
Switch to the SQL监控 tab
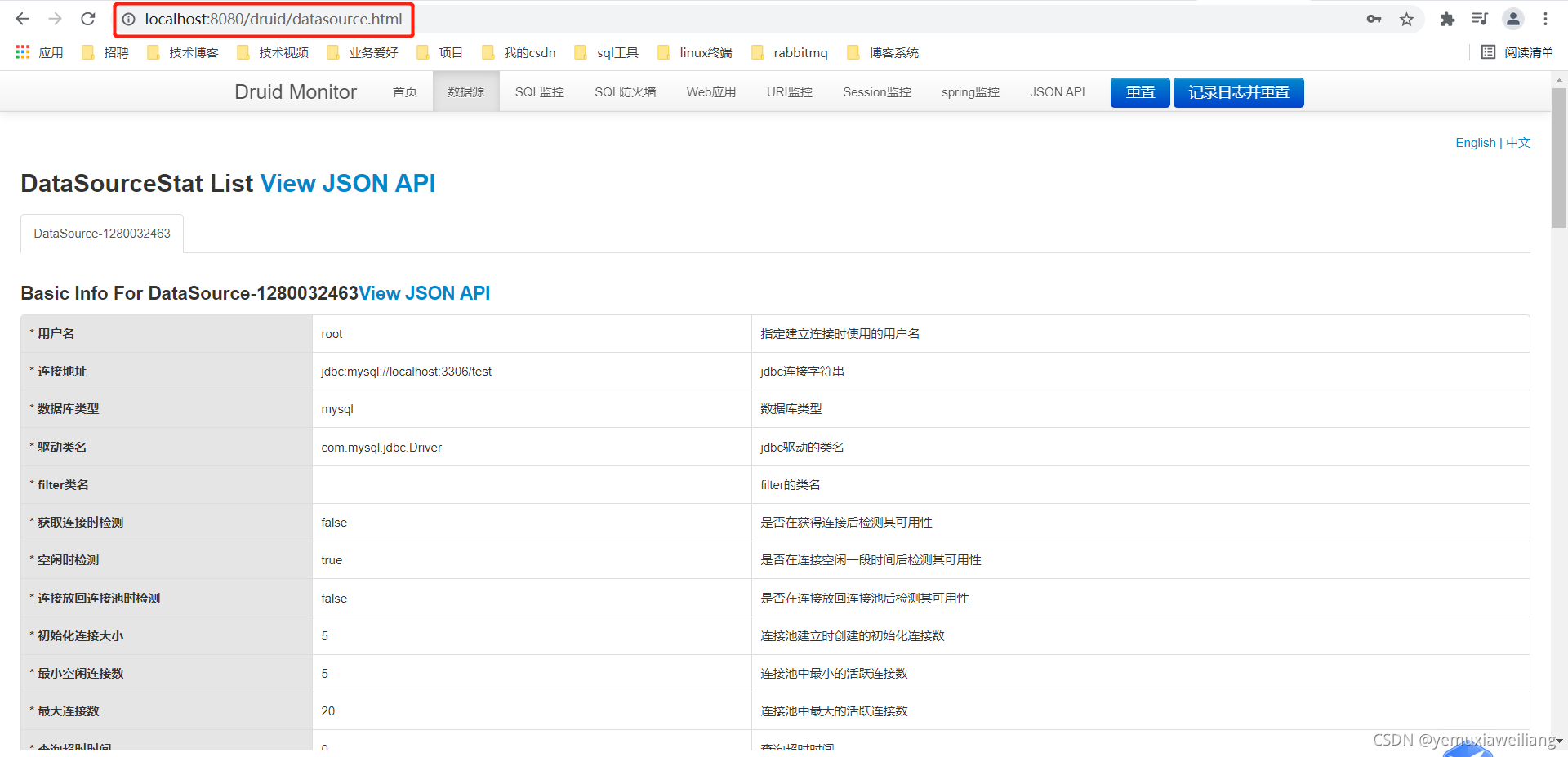[x=540, y=91]
